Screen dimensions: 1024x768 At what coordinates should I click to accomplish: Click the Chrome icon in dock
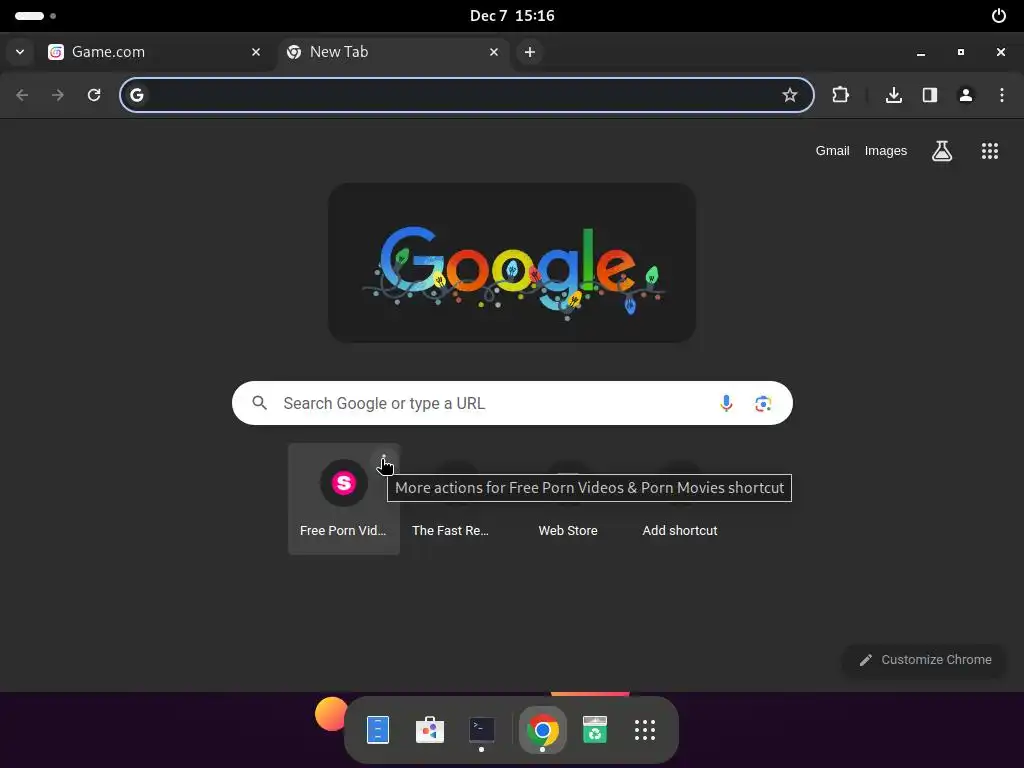point(542,729)
